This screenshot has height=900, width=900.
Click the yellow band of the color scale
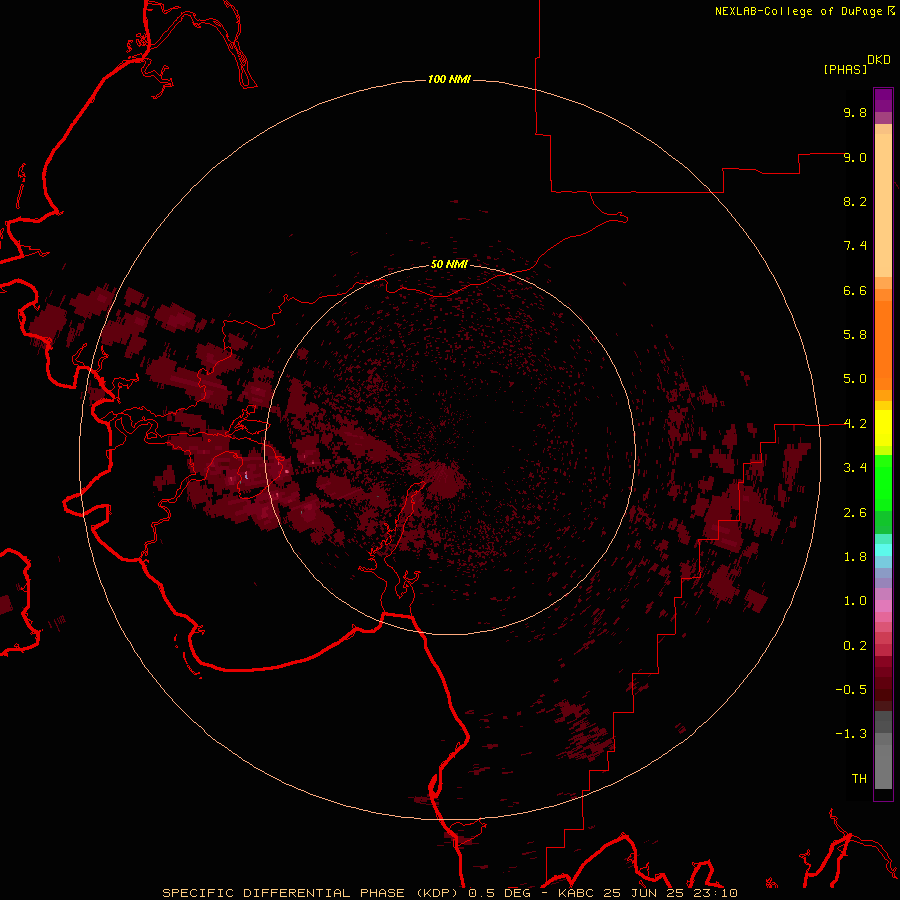(x=883, y=428)
